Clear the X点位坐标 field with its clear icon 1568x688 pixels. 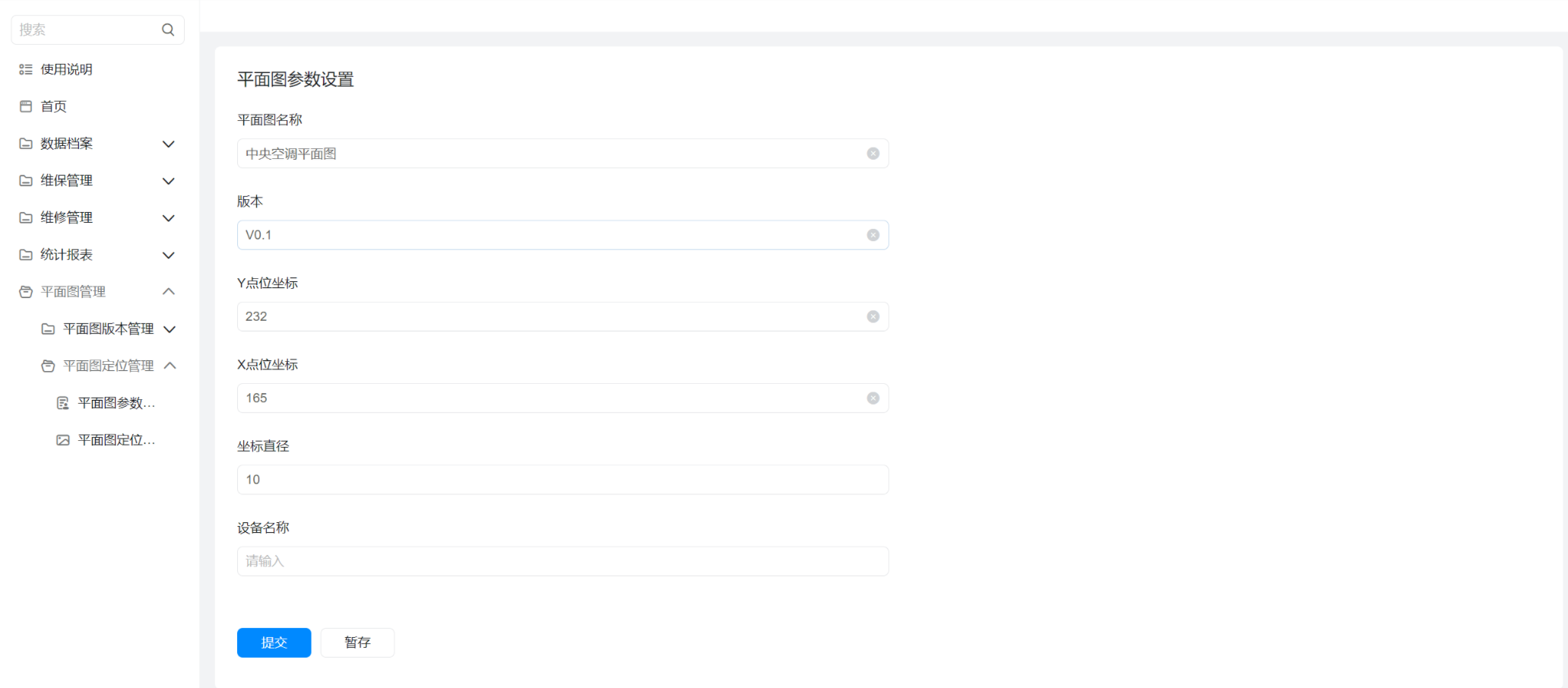coord(873,398)
